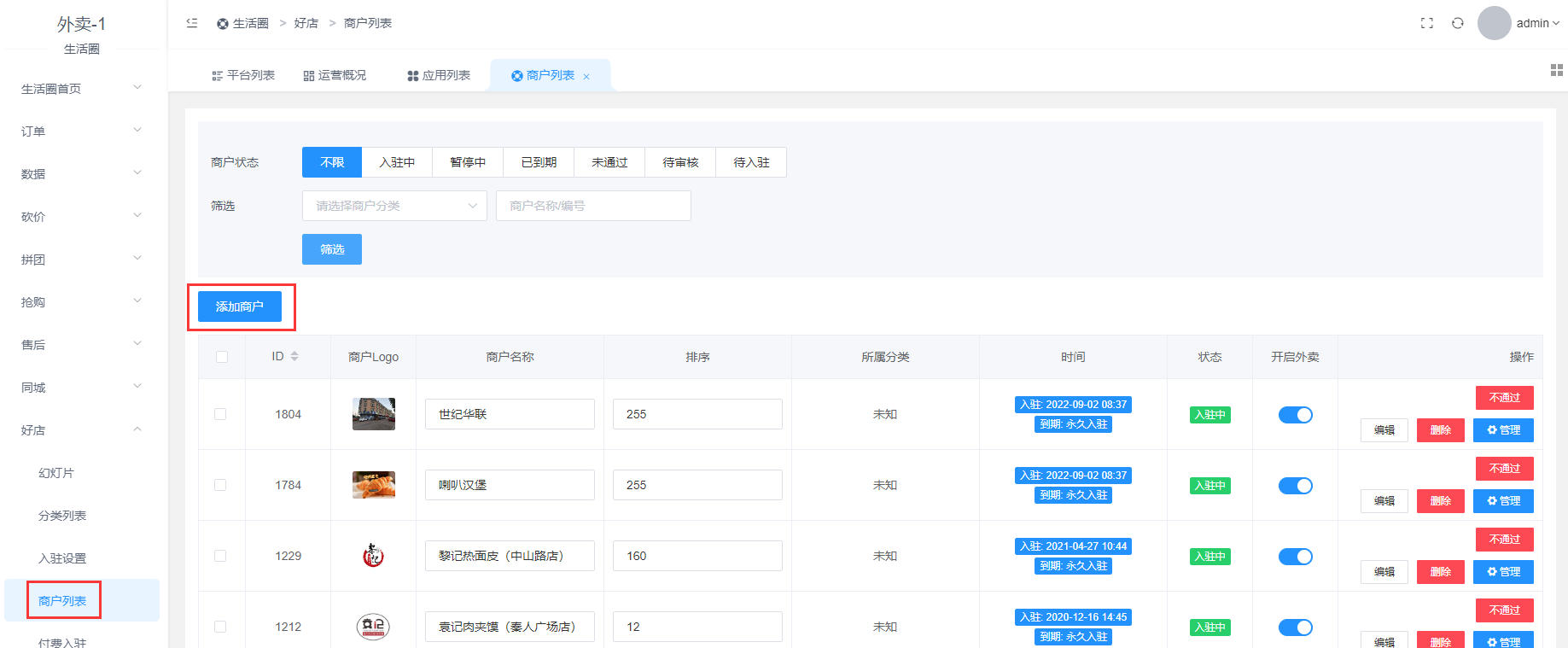The width and height of the screenshot is (1568, 648).
Task: Sort the table by ID column arrows
Action: tap(294, 356)
